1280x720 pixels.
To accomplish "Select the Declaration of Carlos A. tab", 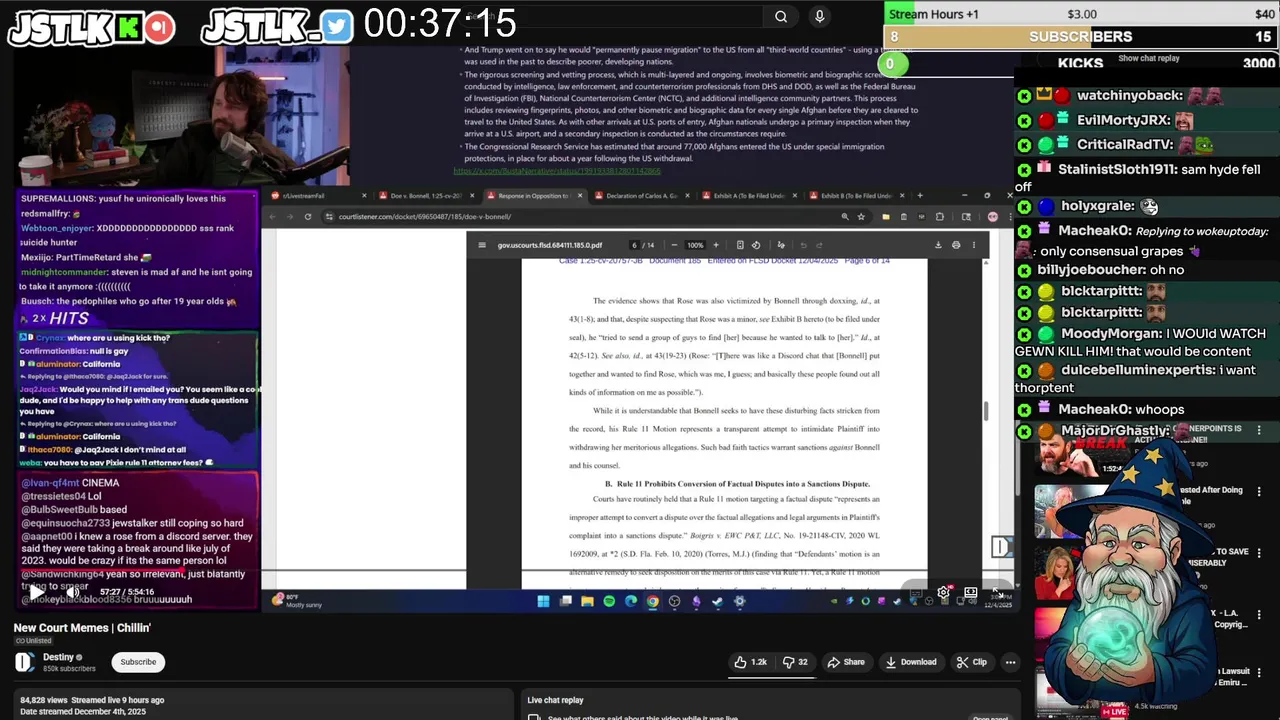I will coord(642,196).
